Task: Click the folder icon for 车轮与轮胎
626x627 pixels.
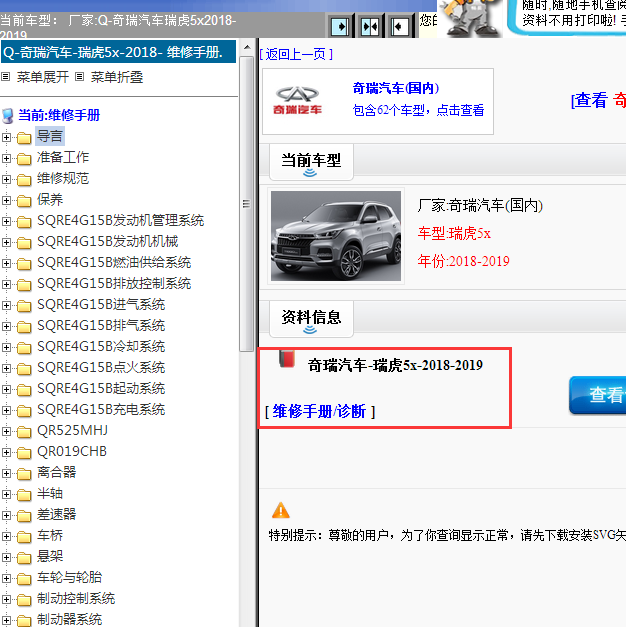Action: pyautogui.click(x=24, y=579)
